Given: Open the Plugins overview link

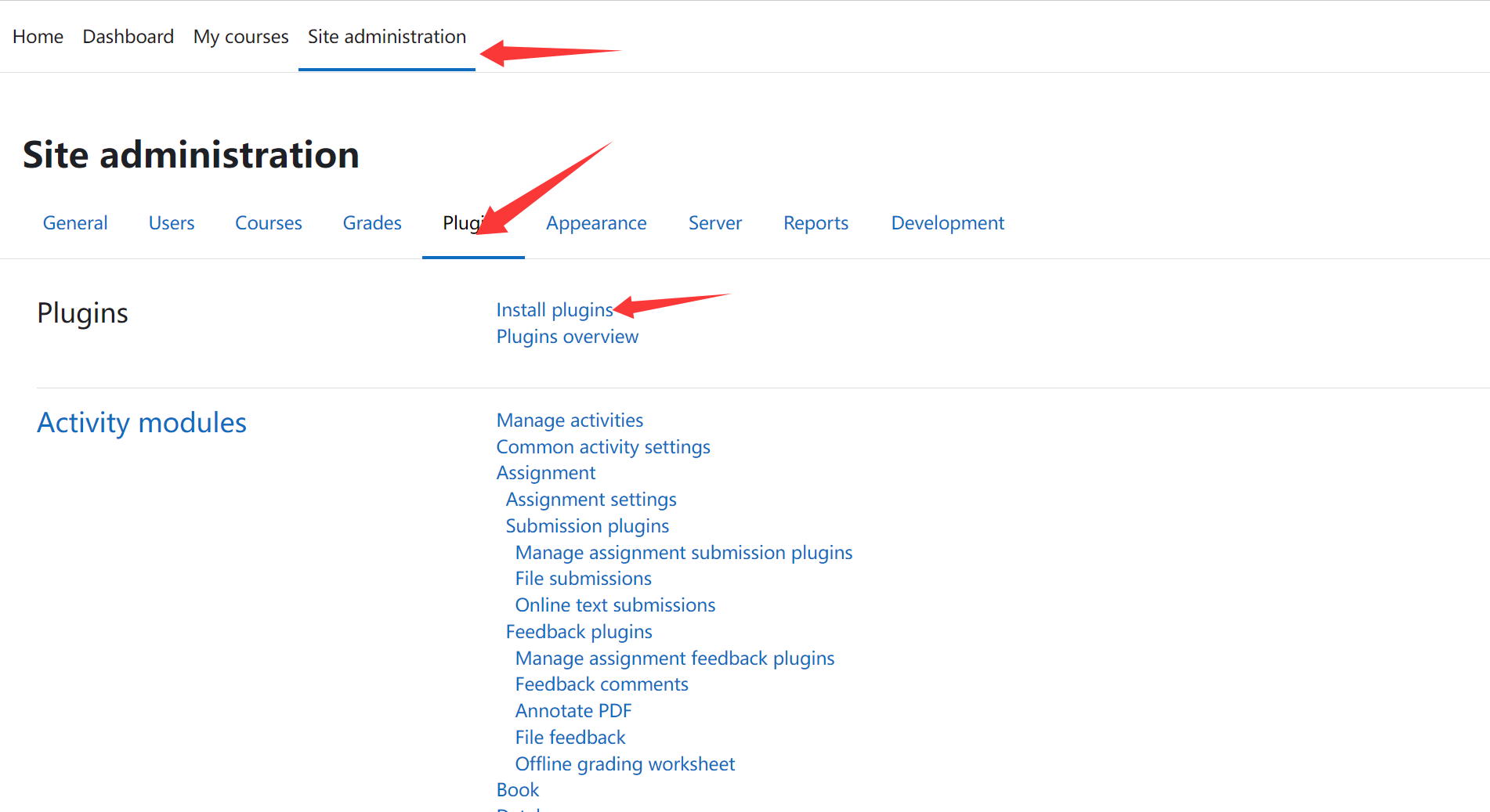Looking at the screenshot, I should [567, 337].
